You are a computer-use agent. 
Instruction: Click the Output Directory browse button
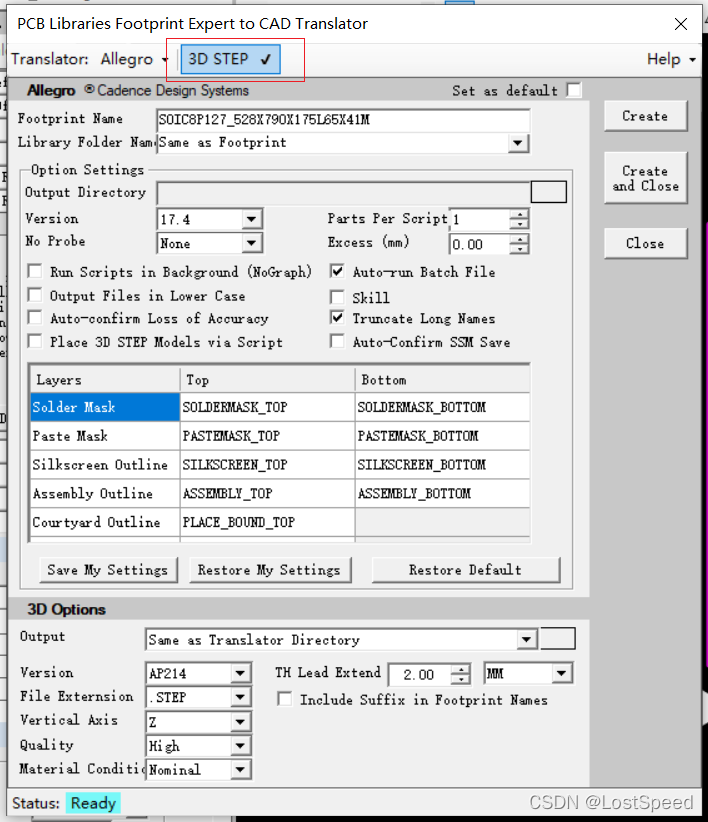[548, 192]
